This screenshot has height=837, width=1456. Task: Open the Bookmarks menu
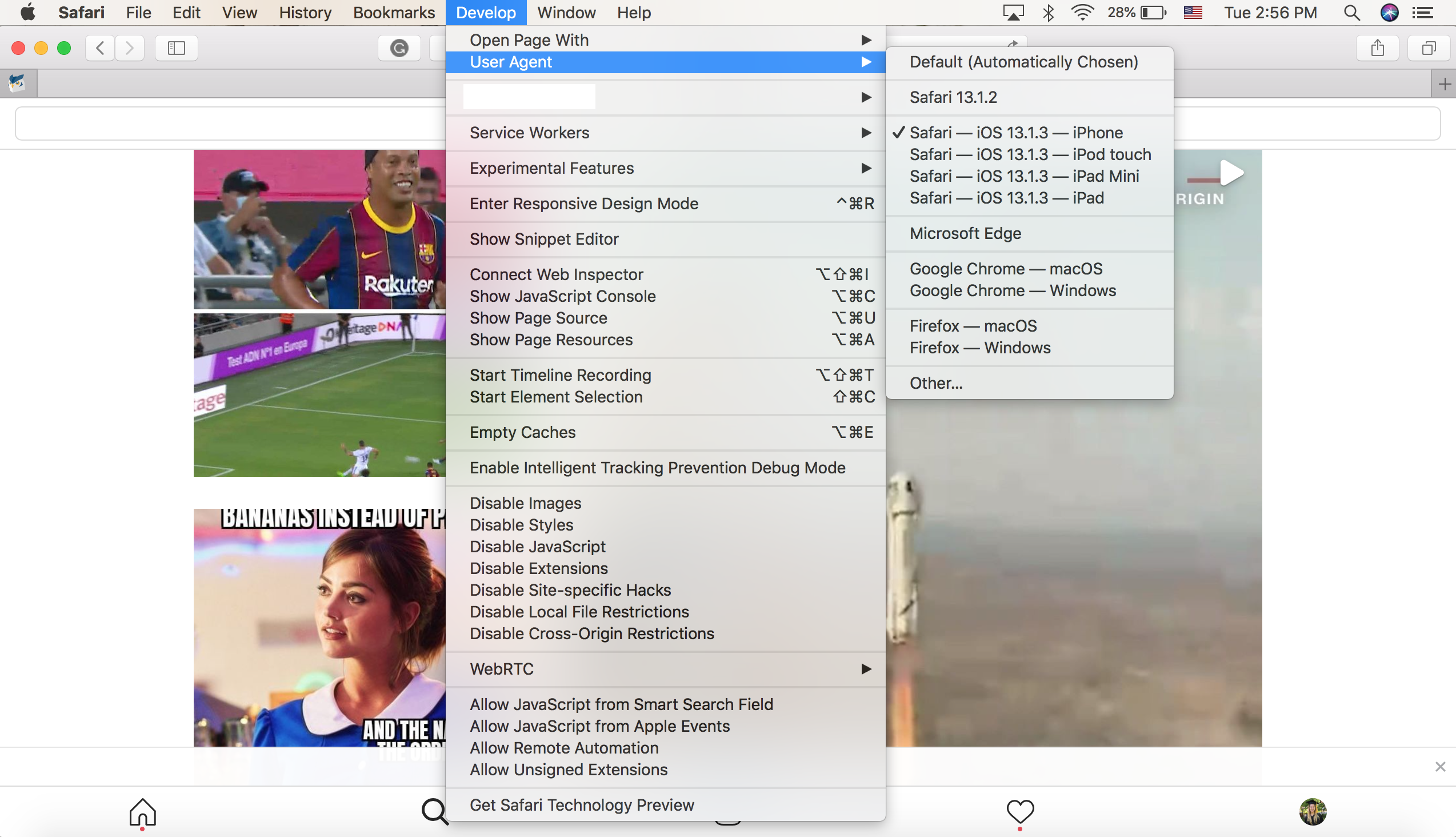[394, 12]
